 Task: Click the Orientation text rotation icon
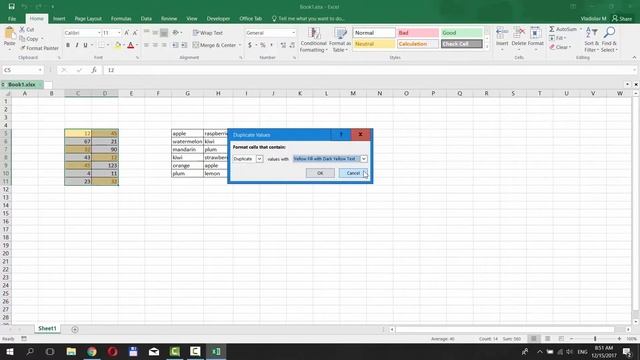coord(176,33)
